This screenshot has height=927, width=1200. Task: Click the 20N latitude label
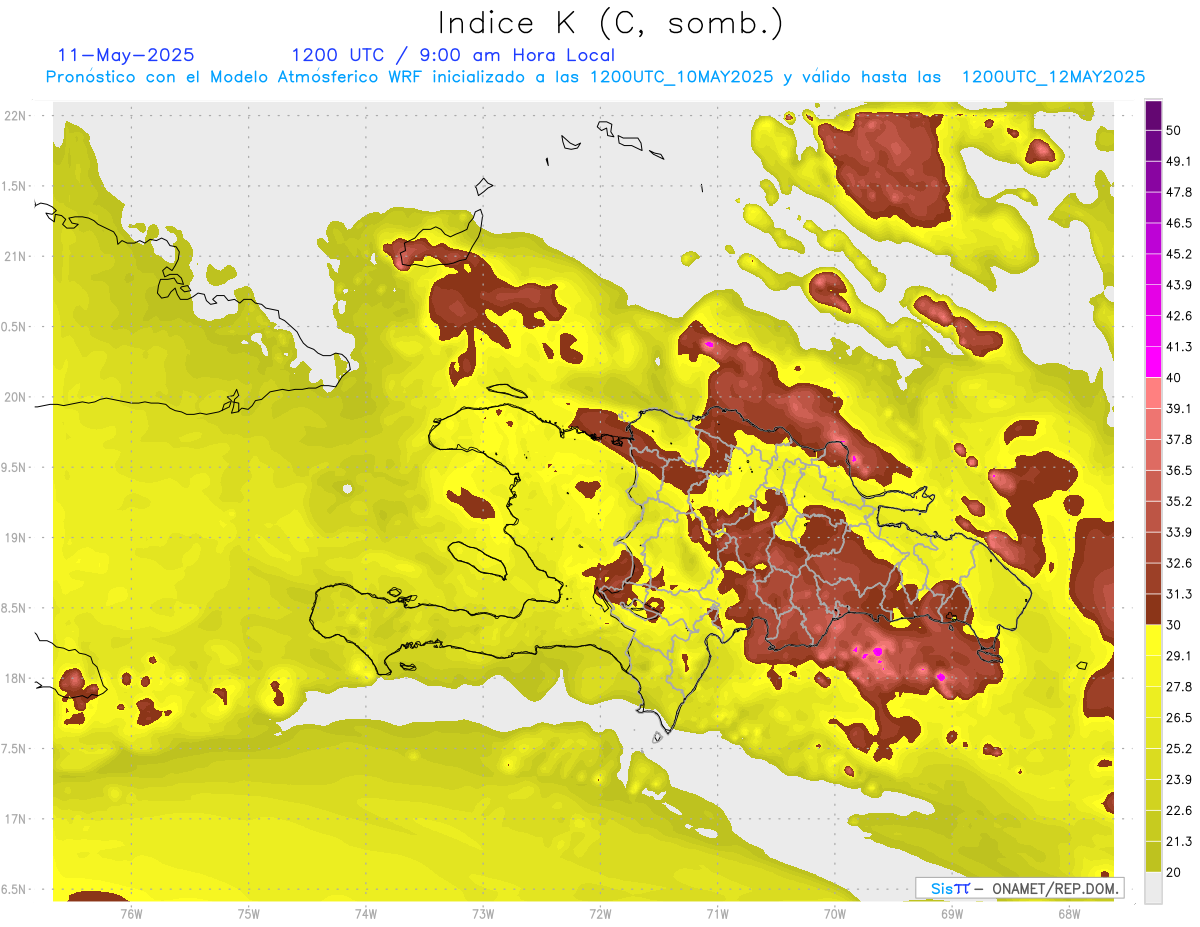pyautogui.click(x=15, y=397)
